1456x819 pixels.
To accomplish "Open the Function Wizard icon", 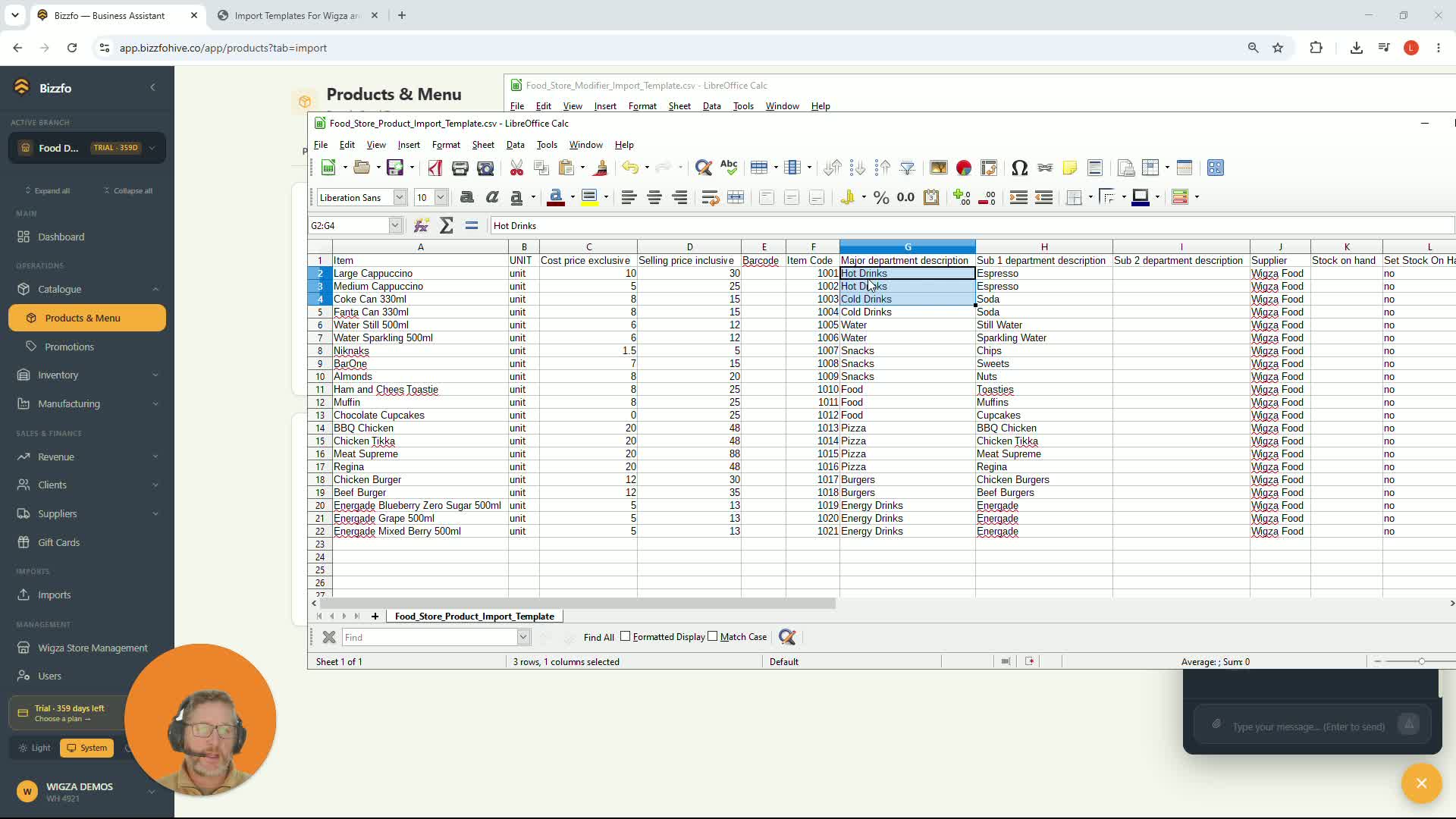I will pos(422,225).
